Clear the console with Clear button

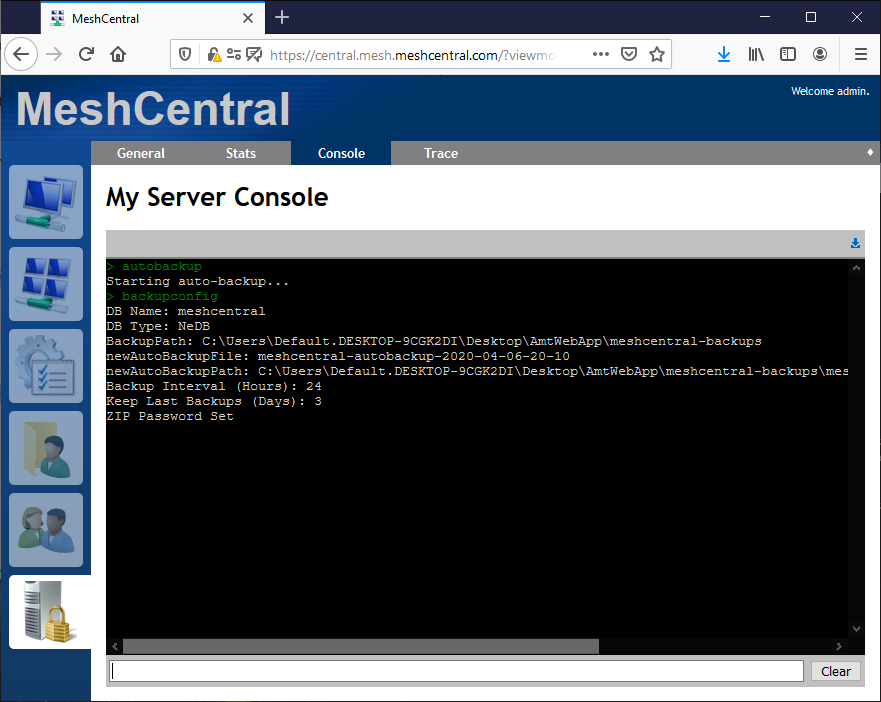coord(835,672)
